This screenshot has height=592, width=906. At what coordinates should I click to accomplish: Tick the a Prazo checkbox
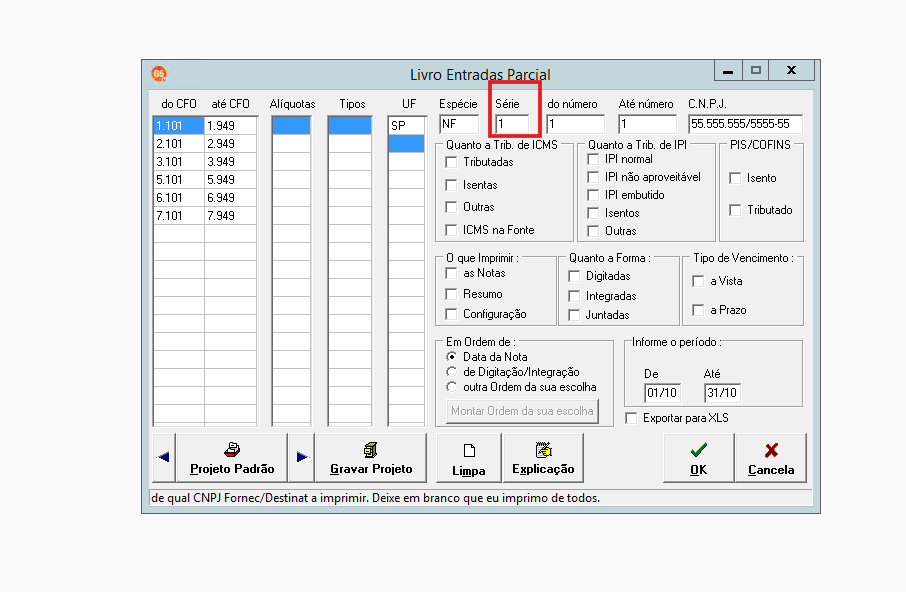click(x=698, y=310)
